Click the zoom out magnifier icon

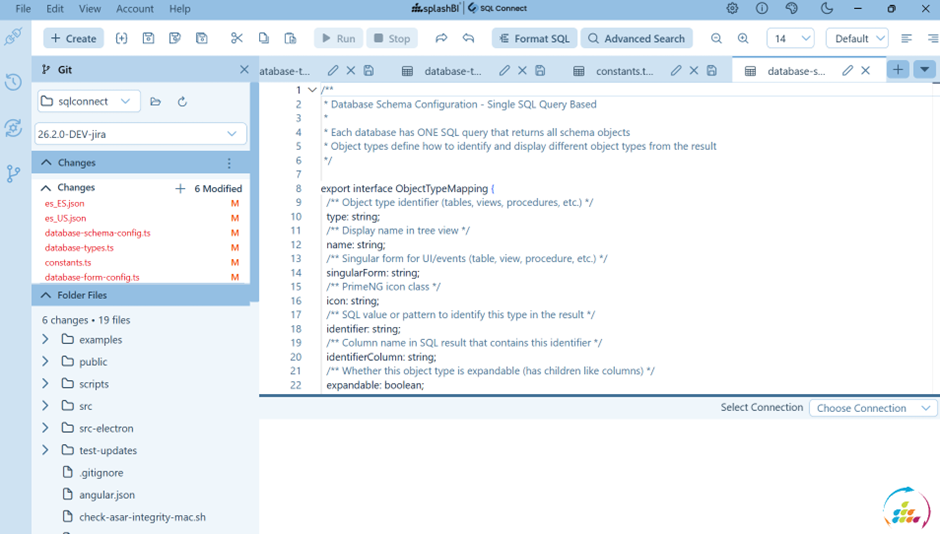[x=716, y=39]
